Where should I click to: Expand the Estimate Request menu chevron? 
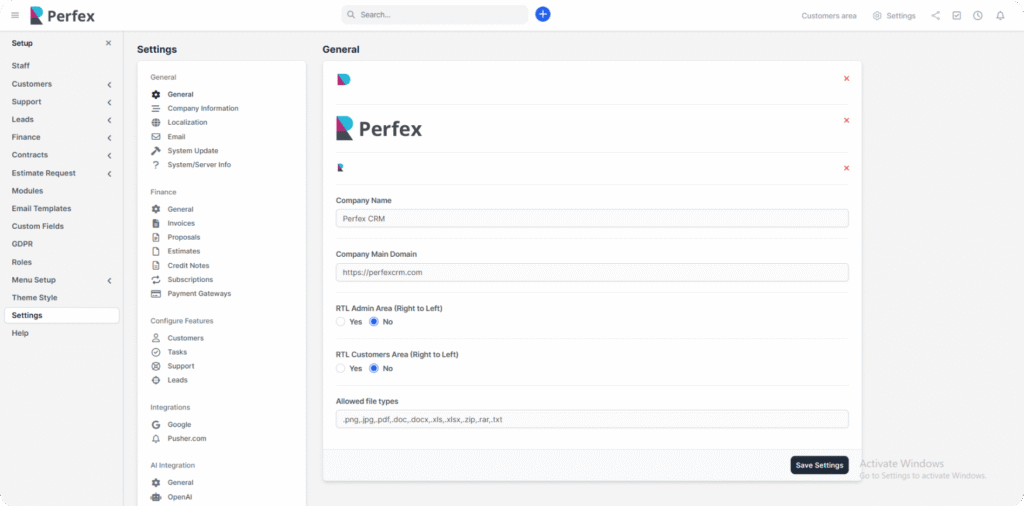click(109, 174)
